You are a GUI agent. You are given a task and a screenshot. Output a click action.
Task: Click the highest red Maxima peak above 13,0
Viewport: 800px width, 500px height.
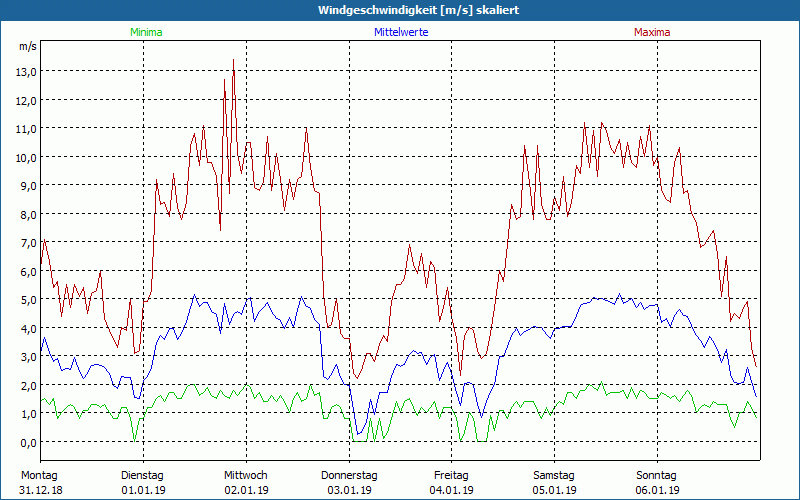233,60
